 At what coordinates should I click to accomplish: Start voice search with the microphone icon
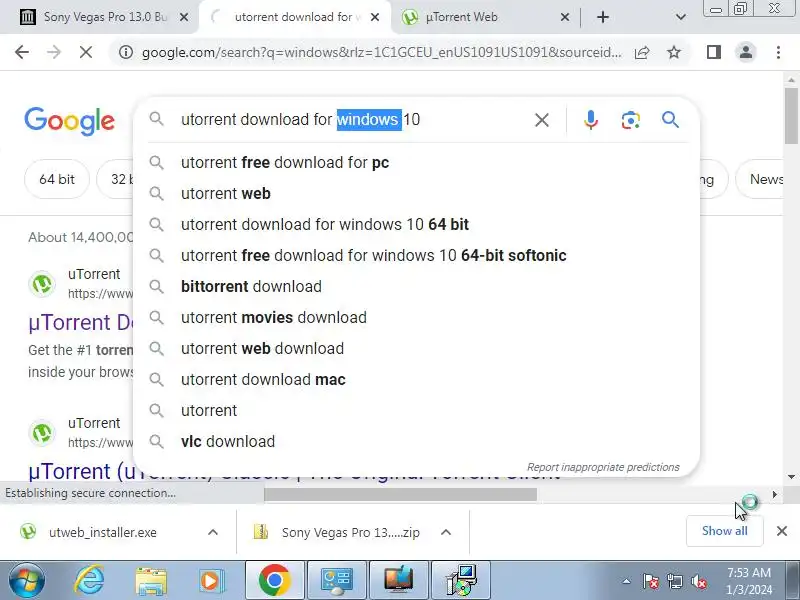590,120
